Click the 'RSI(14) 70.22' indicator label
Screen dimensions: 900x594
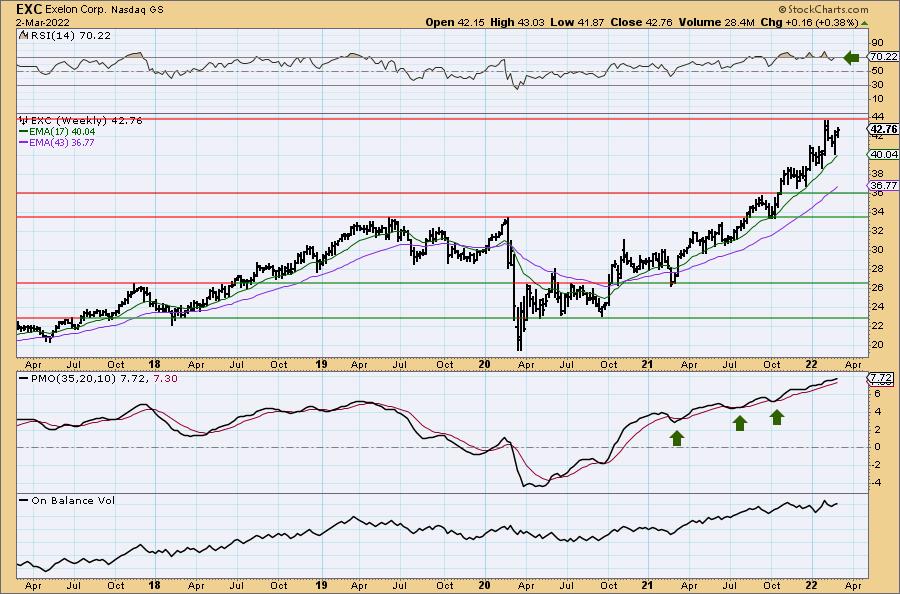[x=69, y=35]
